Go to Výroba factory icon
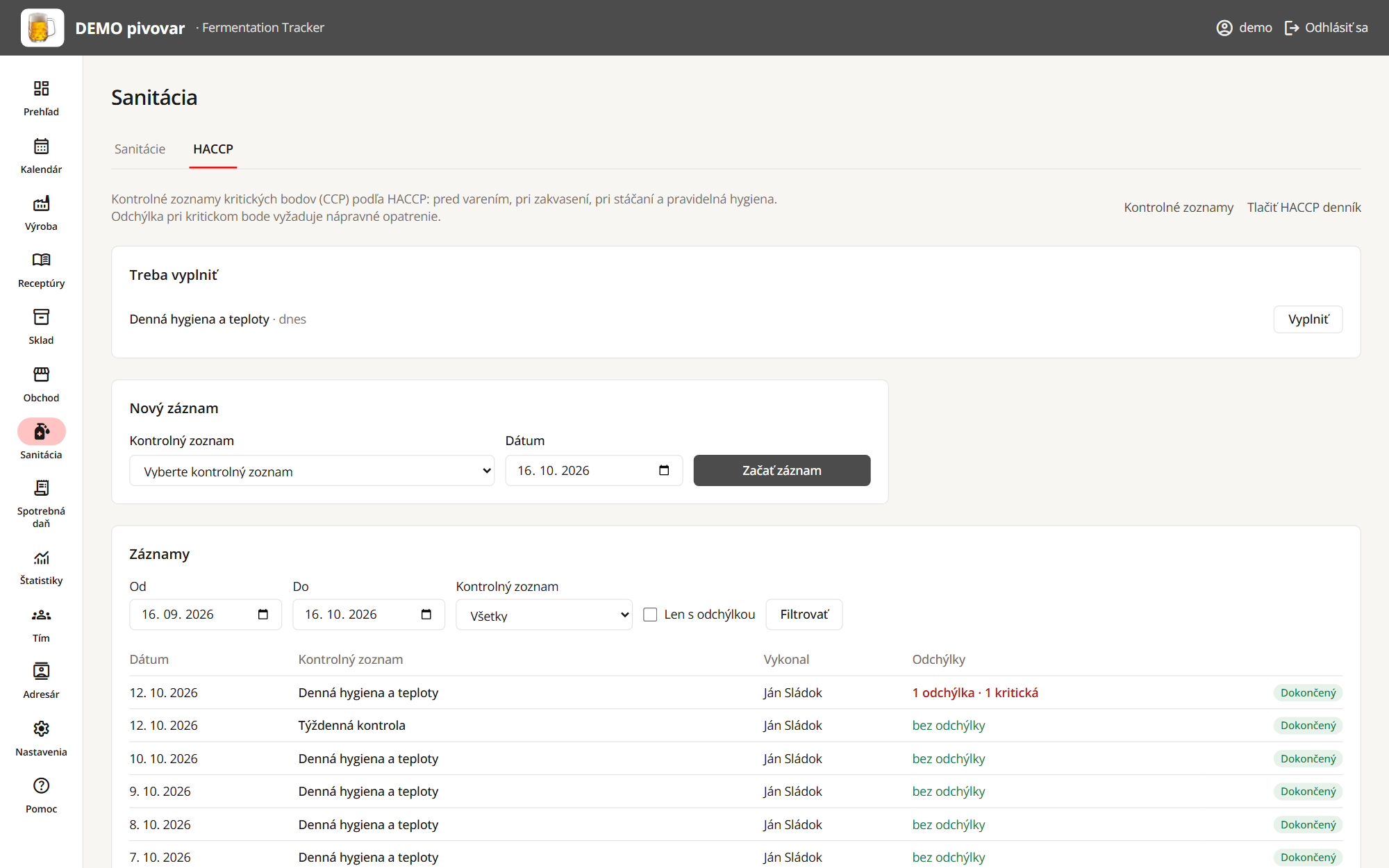Viewport: 1389px width, 868px height. point(41,203)
